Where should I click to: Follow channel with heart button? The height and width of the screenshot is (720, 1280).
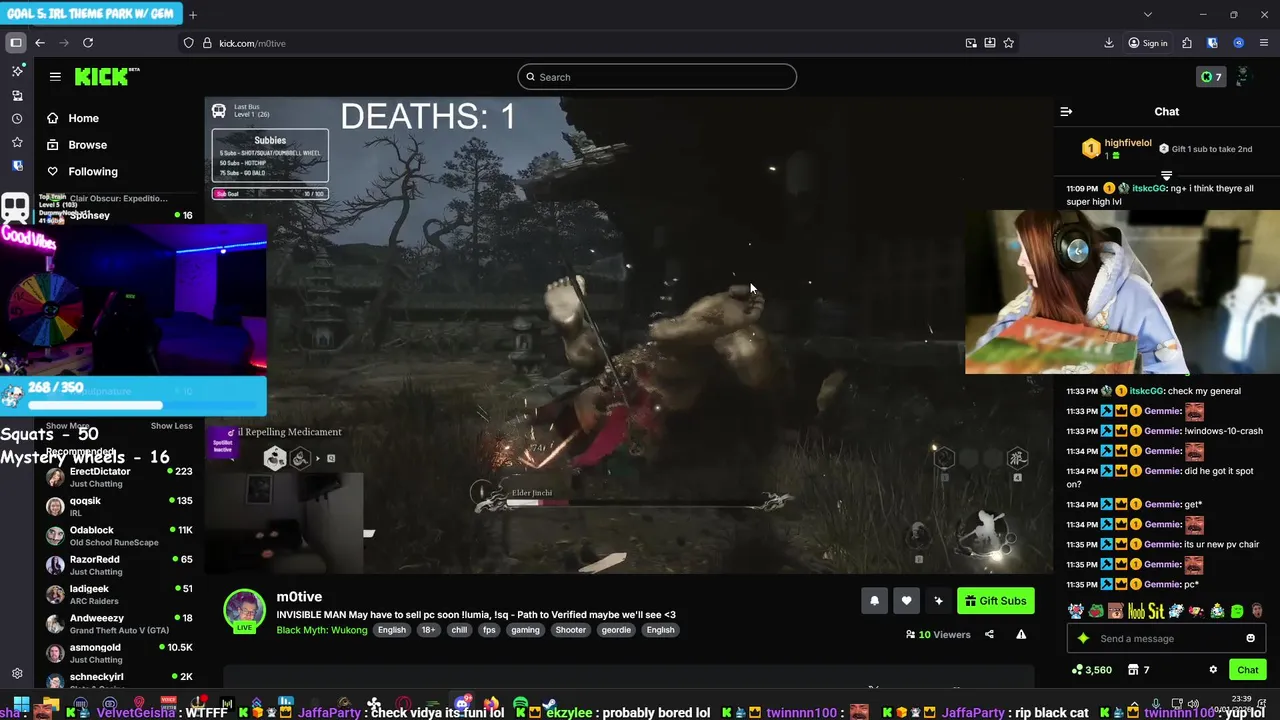point(906,600)
